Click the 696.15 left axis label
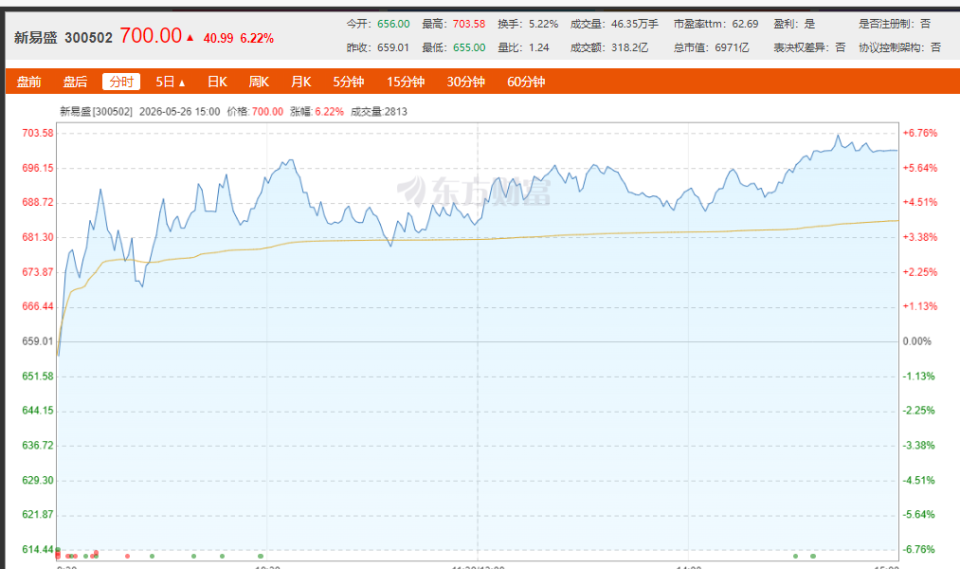 pos(38,168)
